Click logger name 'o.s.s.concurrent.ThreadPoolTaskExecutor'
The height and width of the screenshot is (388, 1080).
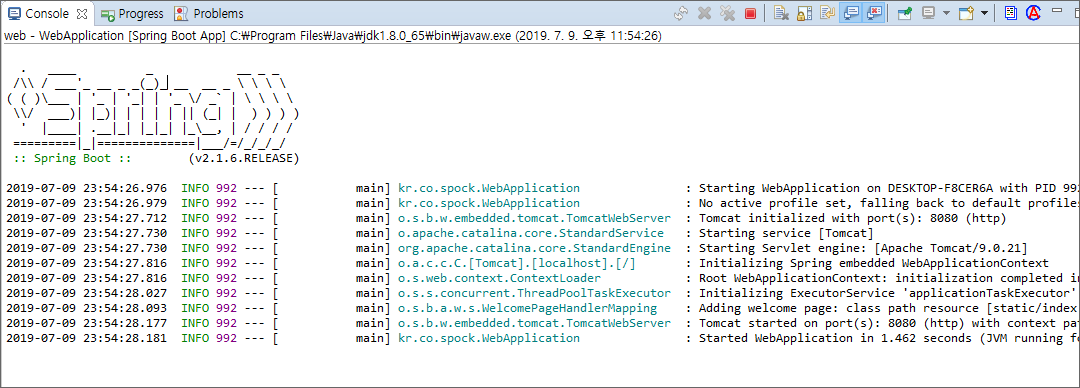pos(534,293)
